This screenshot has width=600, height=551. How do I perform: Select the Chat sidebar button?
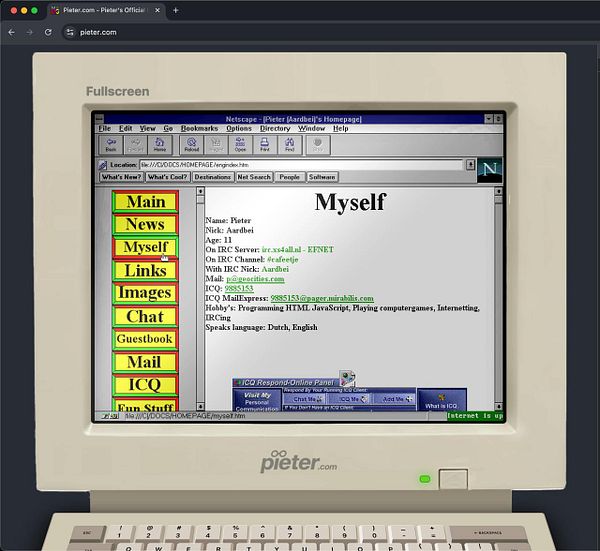point(145,316)
